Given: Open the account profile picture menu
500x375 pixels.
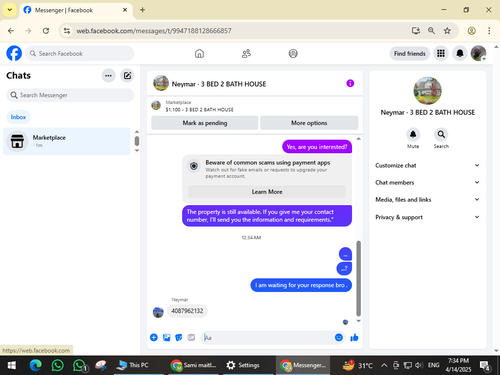Looking at the screenshot, I should [x=478, y=53].
